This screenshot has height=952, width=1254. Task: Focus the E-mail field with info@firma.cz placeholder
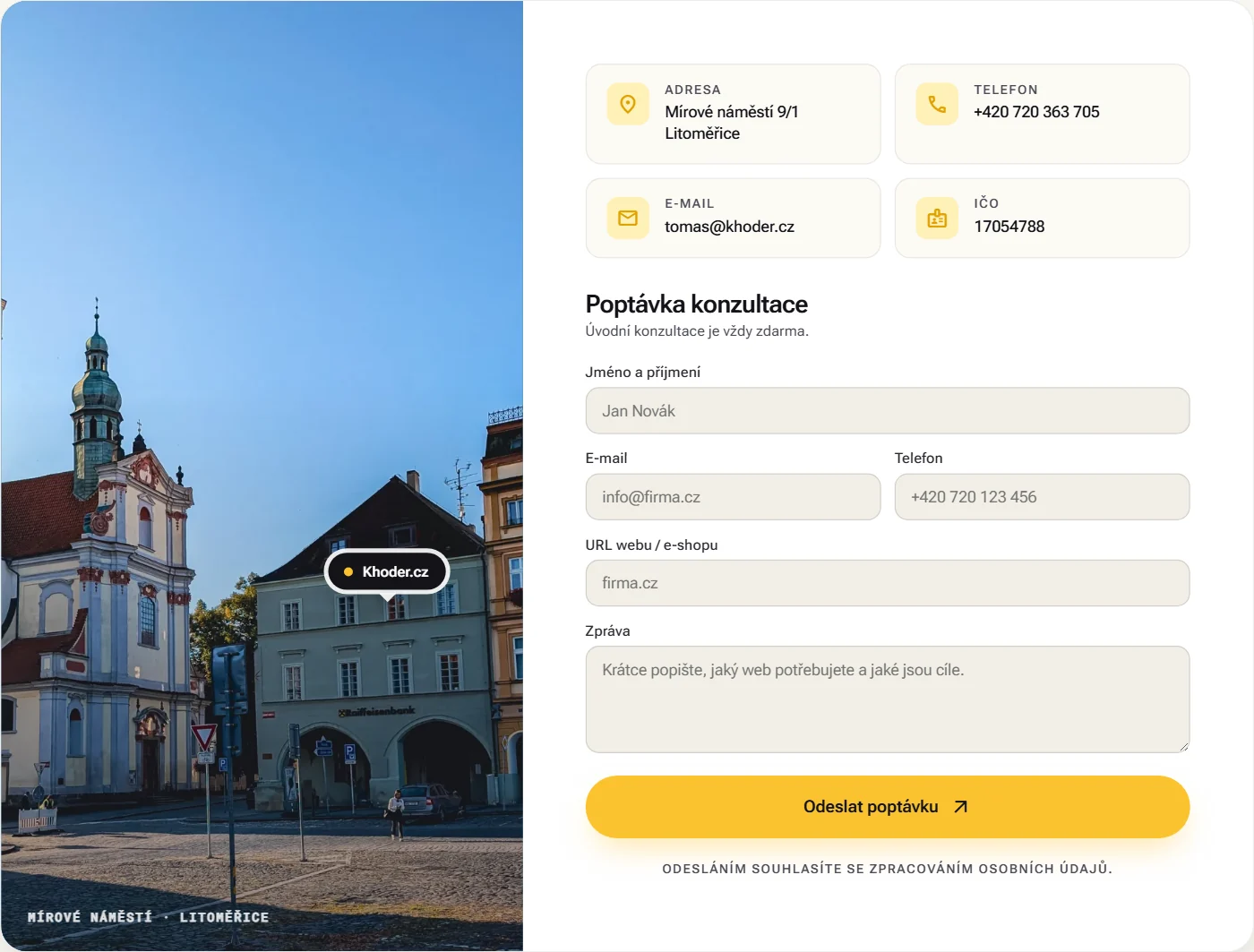(x=733, y=497)
